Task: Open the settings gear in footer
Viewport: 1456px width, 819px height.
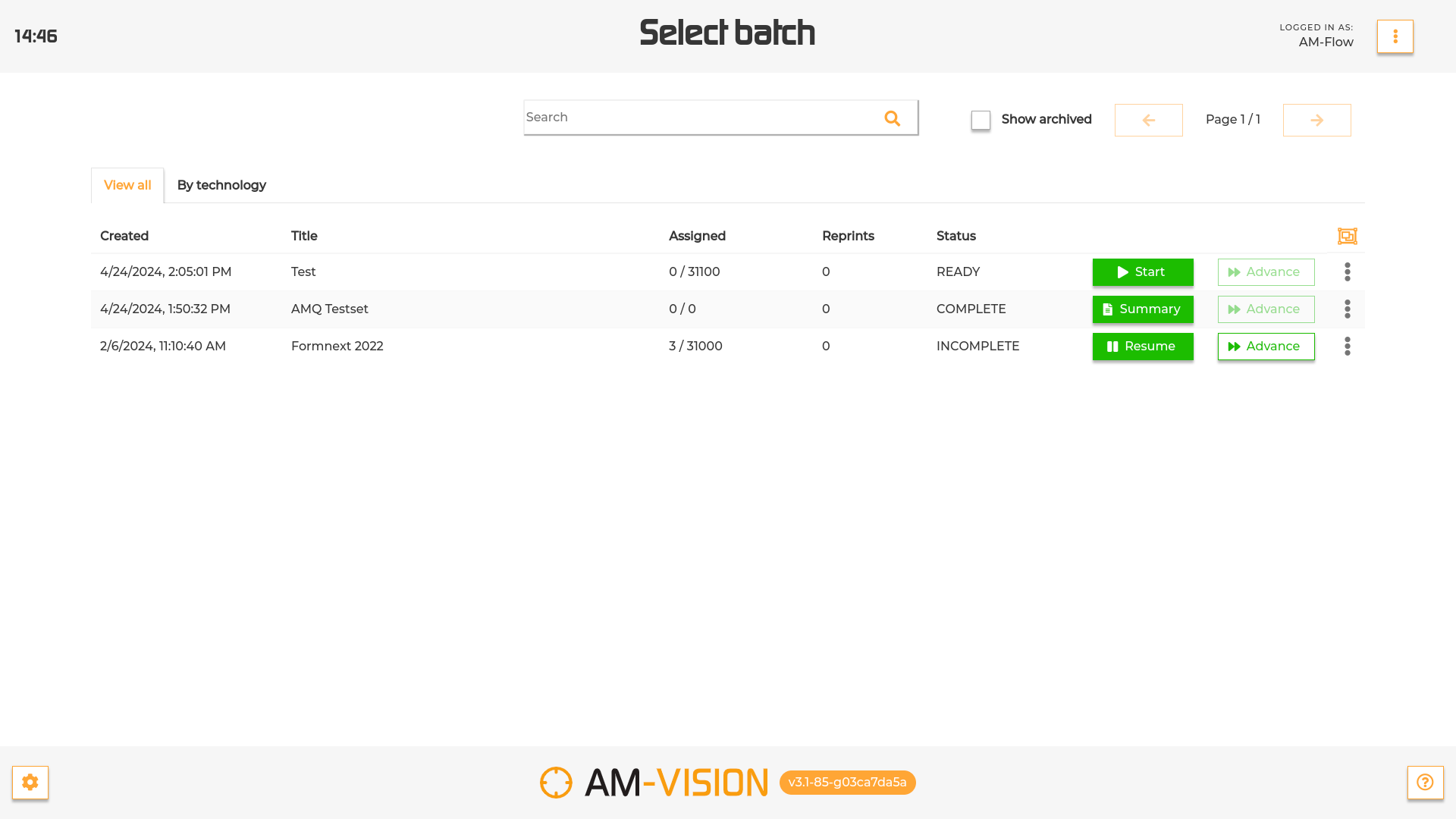Action: tap(30, 782)
